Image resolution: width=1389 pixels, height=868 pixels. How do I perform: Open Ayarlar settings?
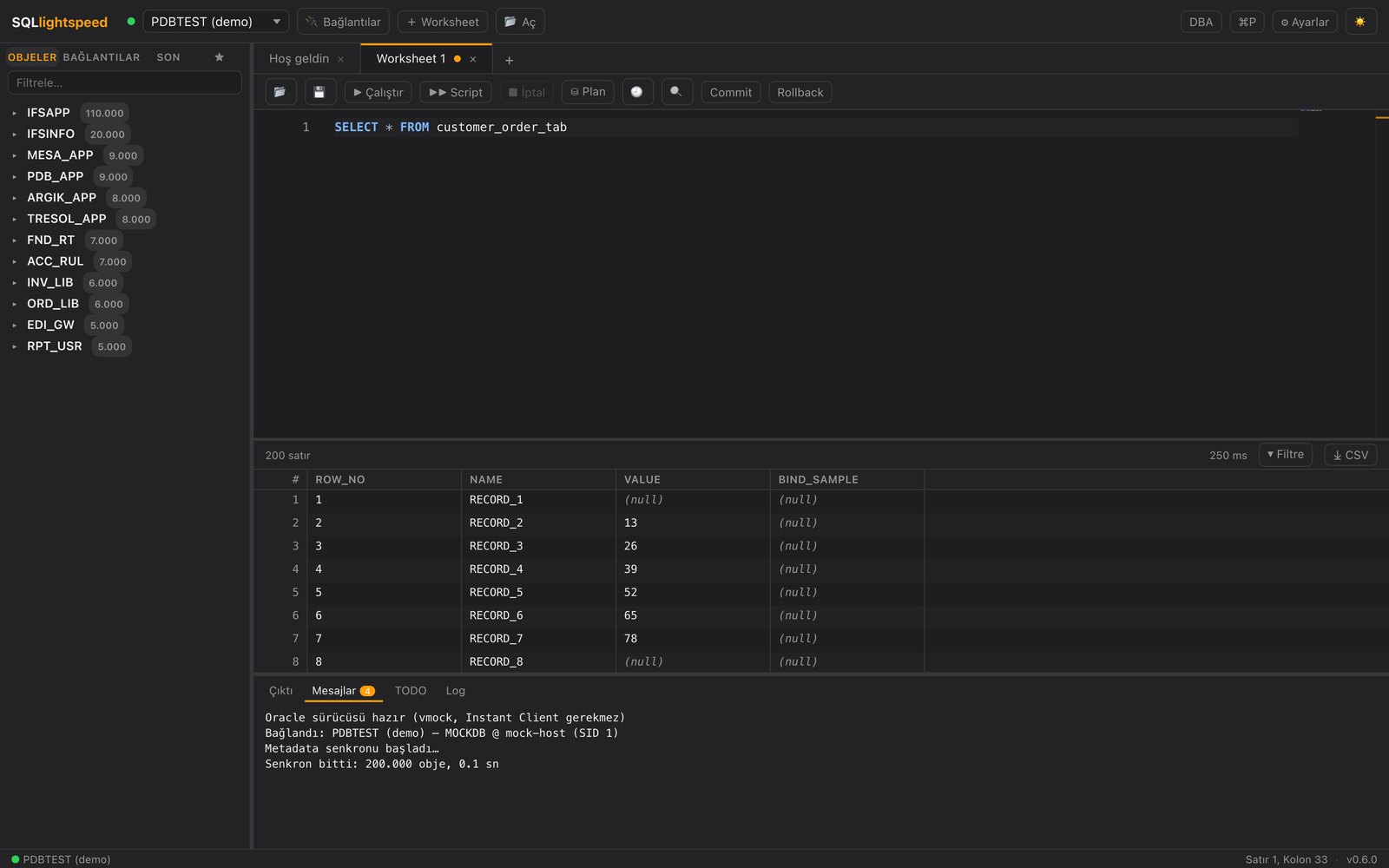tap(1305, 22)
